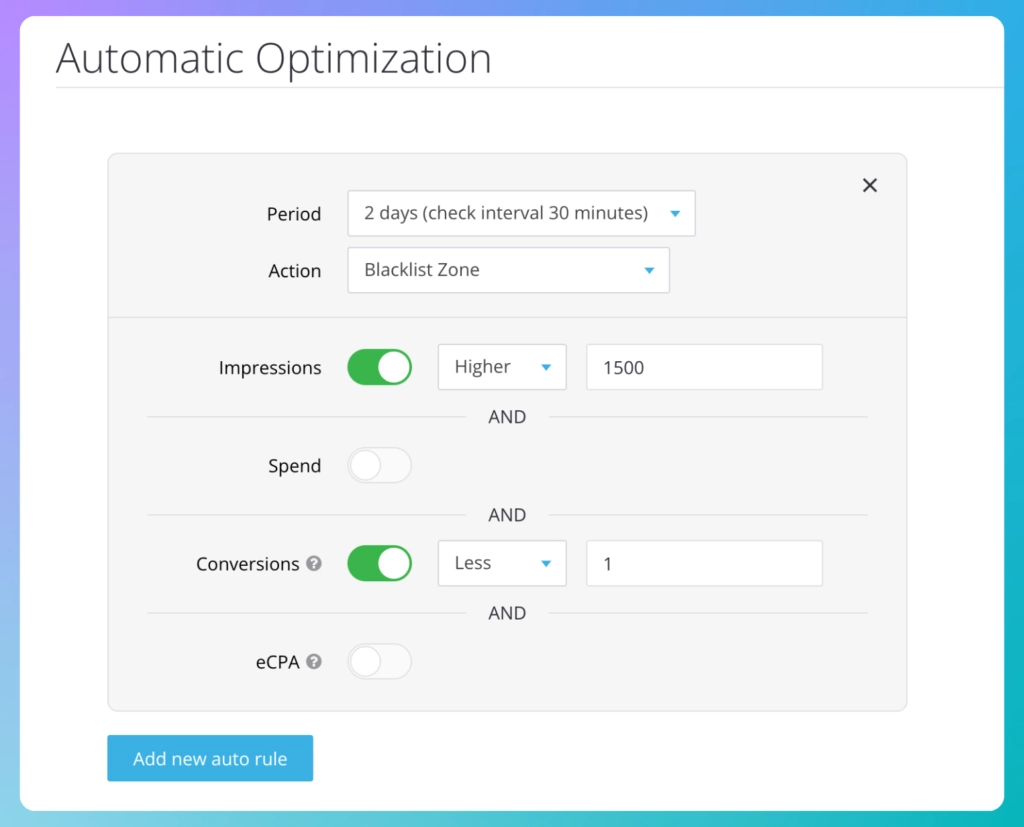Click the Spend label
The width and height of the screenshot is (1024, 827).
pyautogui.click(x=295, y=466)
